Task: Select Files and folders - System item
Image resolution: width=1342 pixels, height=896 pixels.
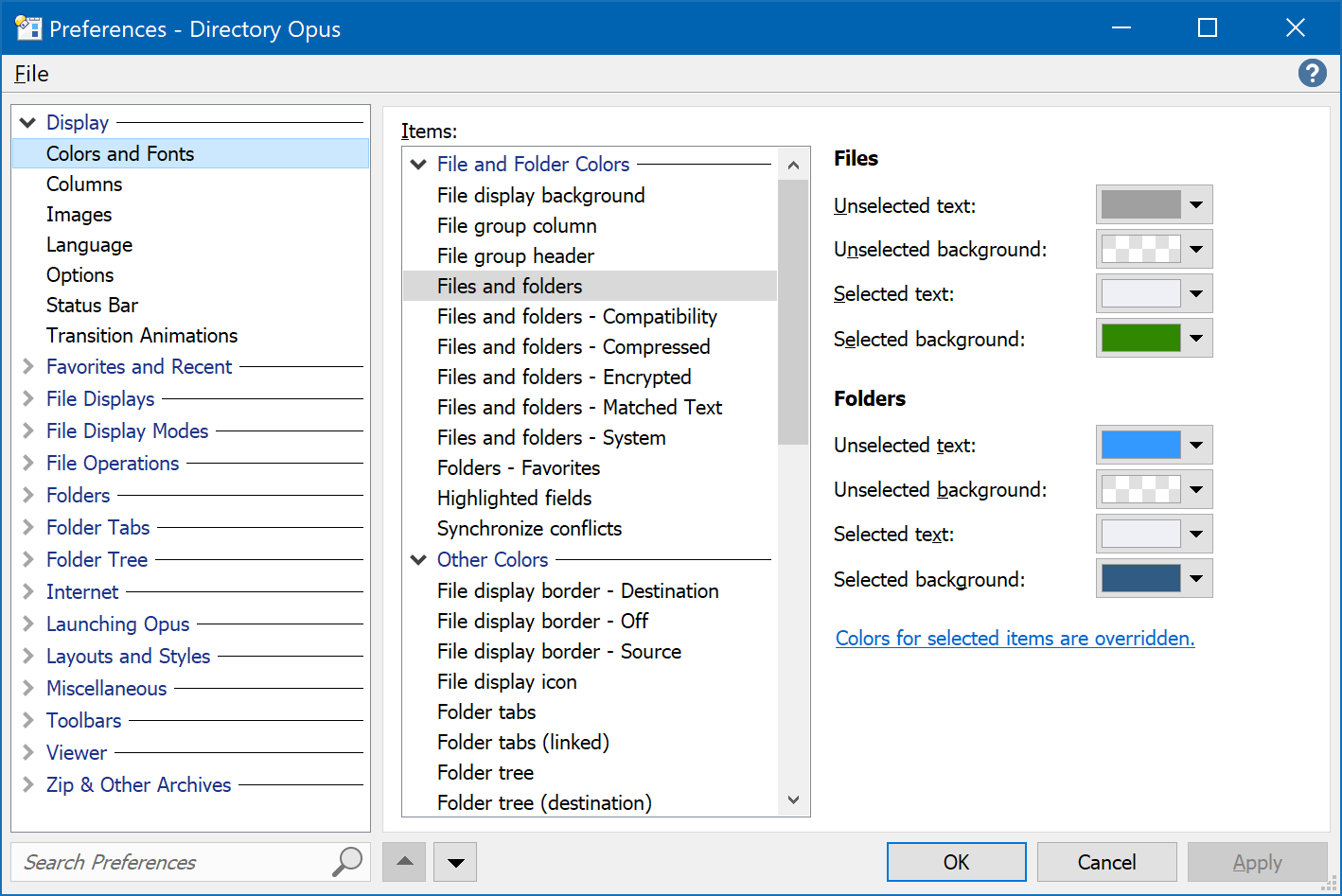Action: point(590,437)
